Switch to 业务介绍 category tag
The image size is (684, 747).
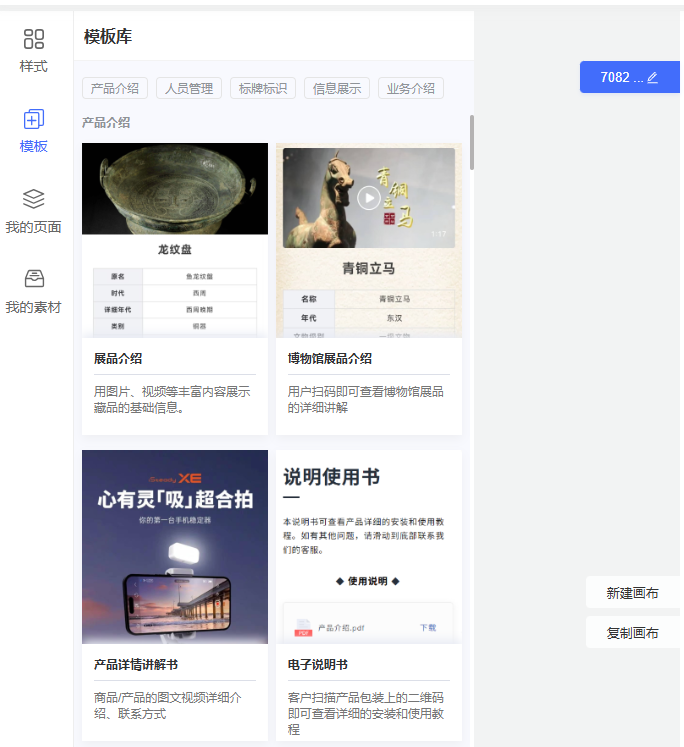click(x=411, y=88)
